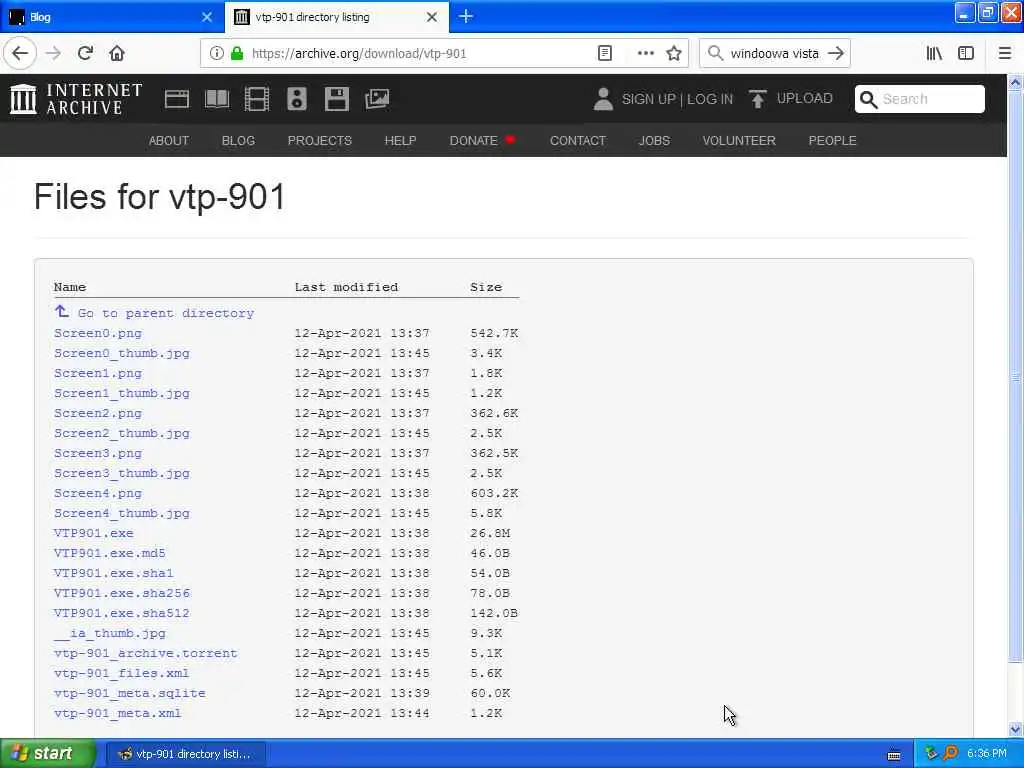Open __ia_thumb.jpg link
The width and height of the screenshot is (1024, 768).
110,633
